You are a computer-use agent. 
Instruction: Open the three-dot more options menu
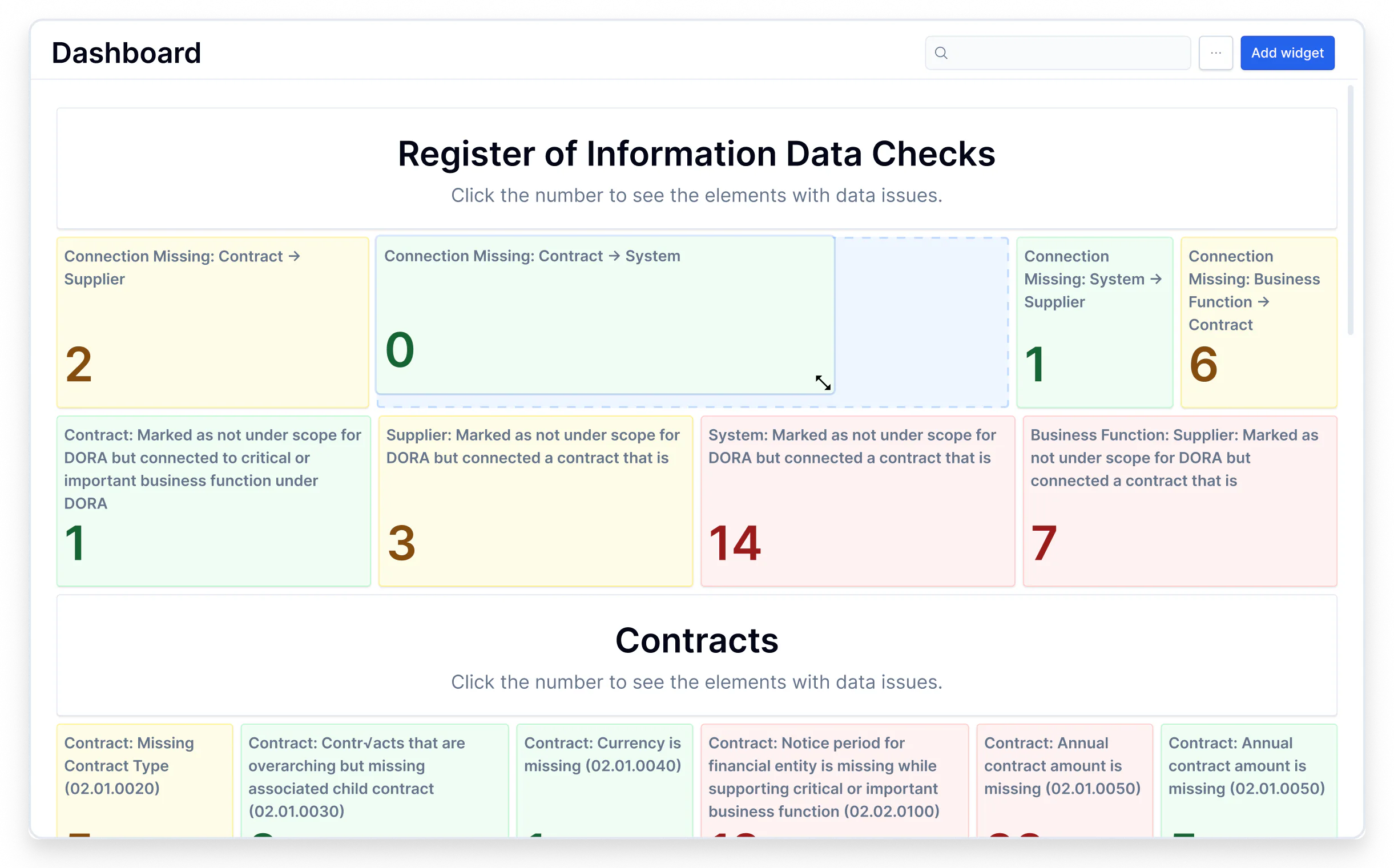[x=1215, y=54]
